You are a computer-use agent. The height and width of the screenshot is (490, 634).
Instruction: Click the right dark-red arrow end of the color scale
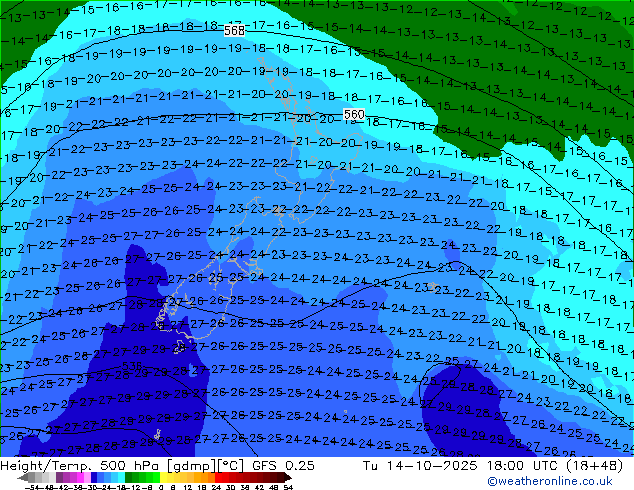288,477
